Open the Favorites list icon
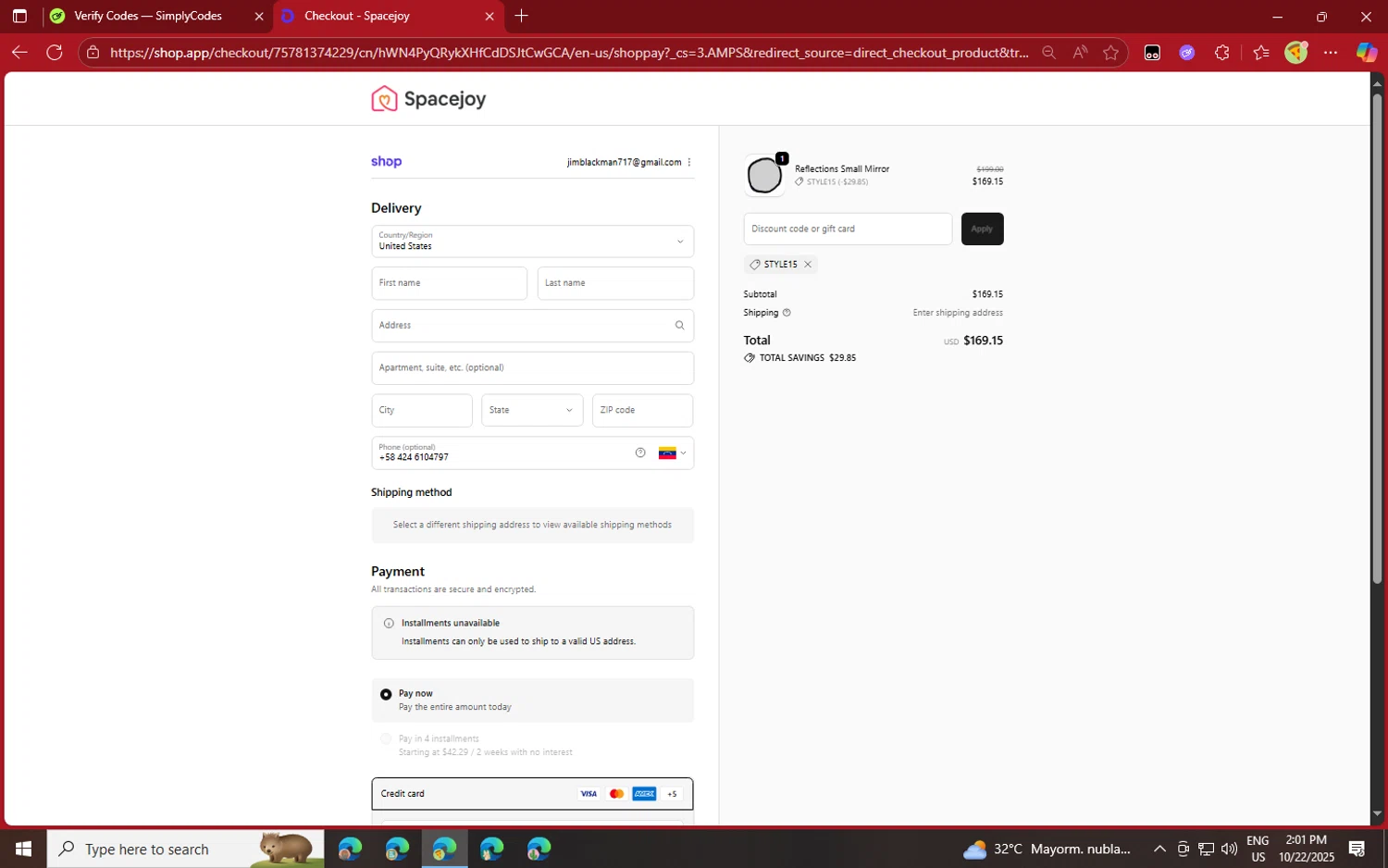This screenshot has height=868, width=1388. tap(1260, 53)
